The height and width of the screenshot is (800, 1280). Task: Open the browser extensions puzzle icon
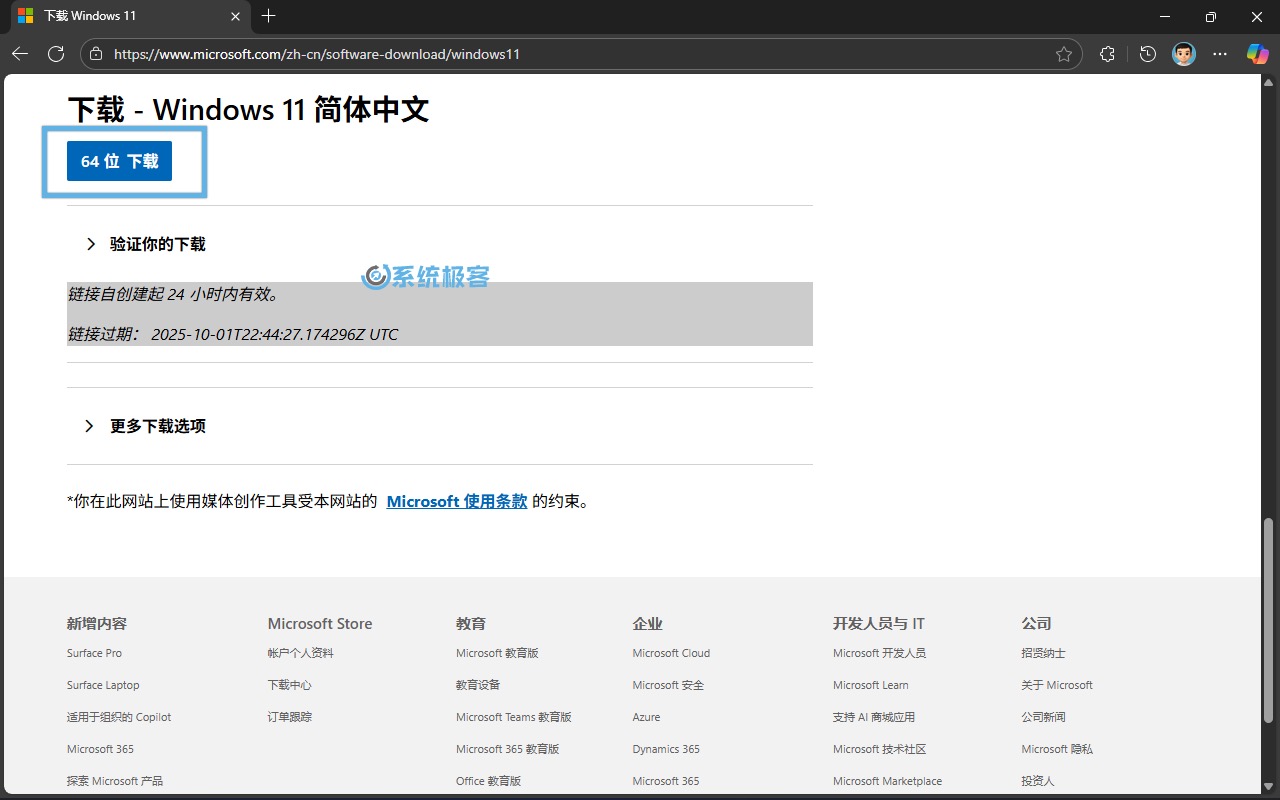(x=1107, y=54)
